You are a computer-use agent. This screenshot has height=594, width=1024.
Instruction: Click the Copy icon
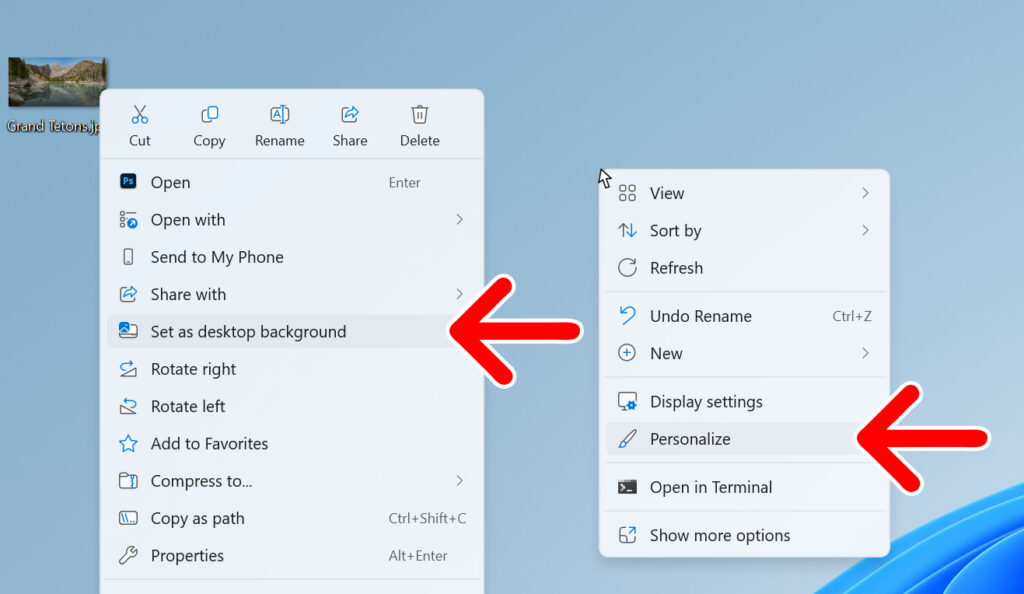209,113
